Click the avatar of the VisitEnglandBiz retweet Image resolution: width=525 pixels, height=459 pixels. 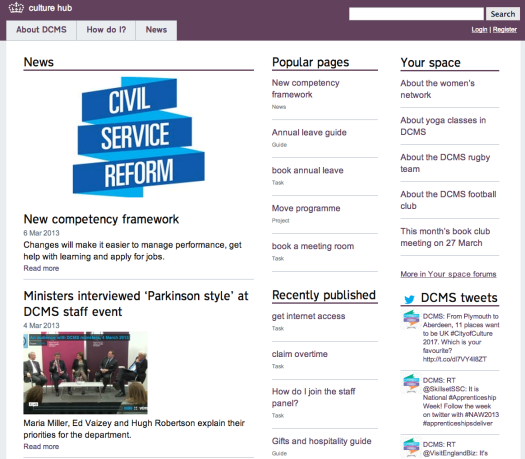[411, 447]
